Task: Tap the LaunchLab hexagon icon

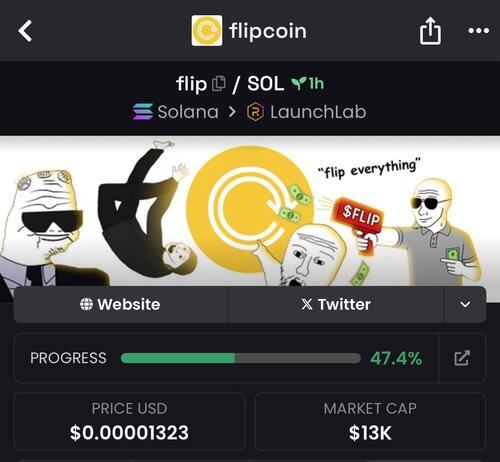Action: (x=255, y=112)
